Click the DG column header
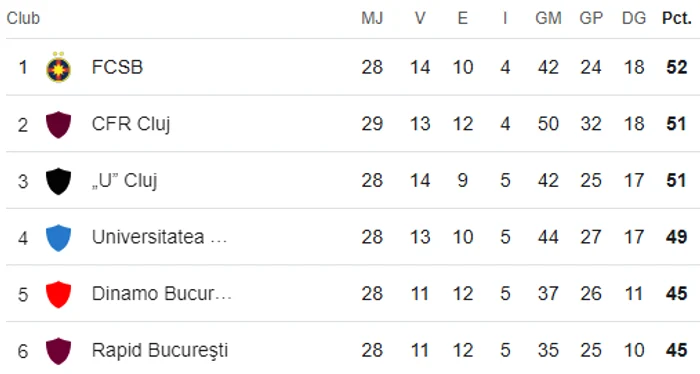This screenshot has width=700, height=374. pos(634,18)
